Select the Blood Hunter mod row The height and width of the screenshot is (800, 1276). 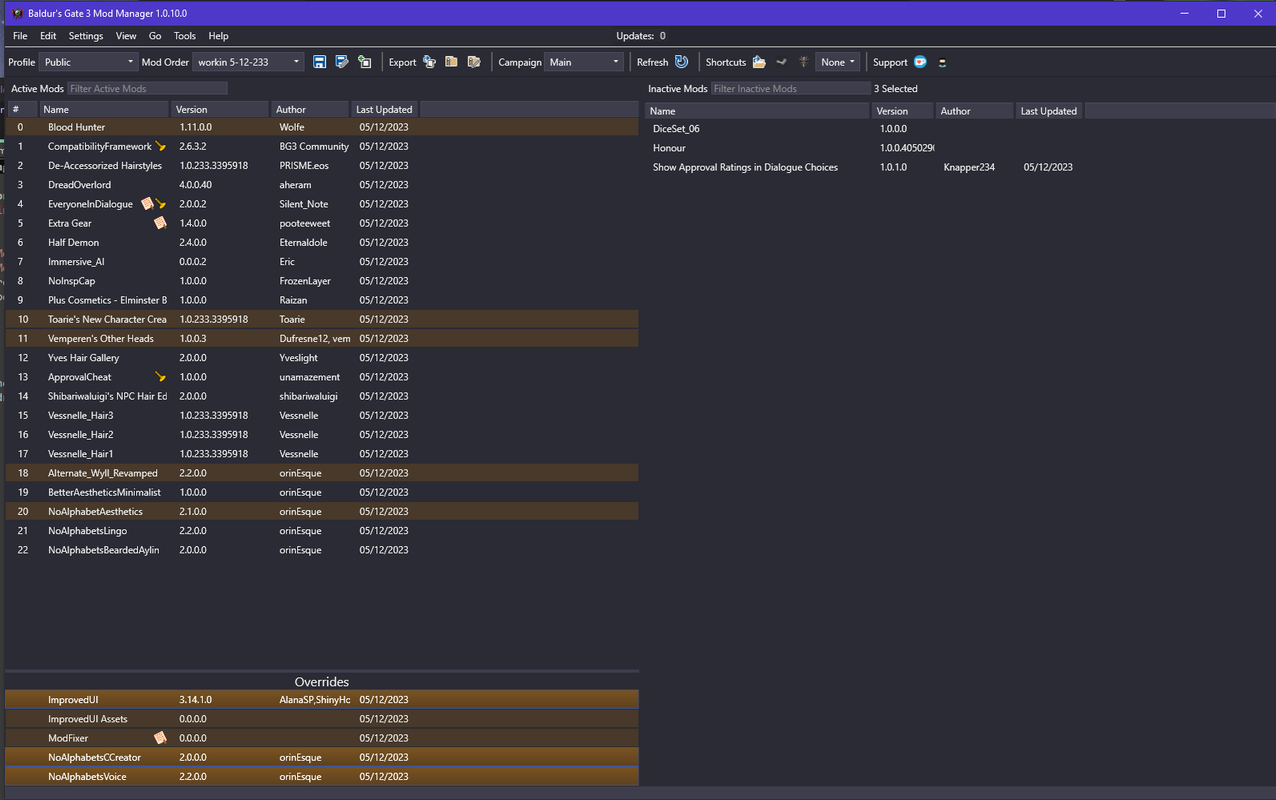pos(322,127)
